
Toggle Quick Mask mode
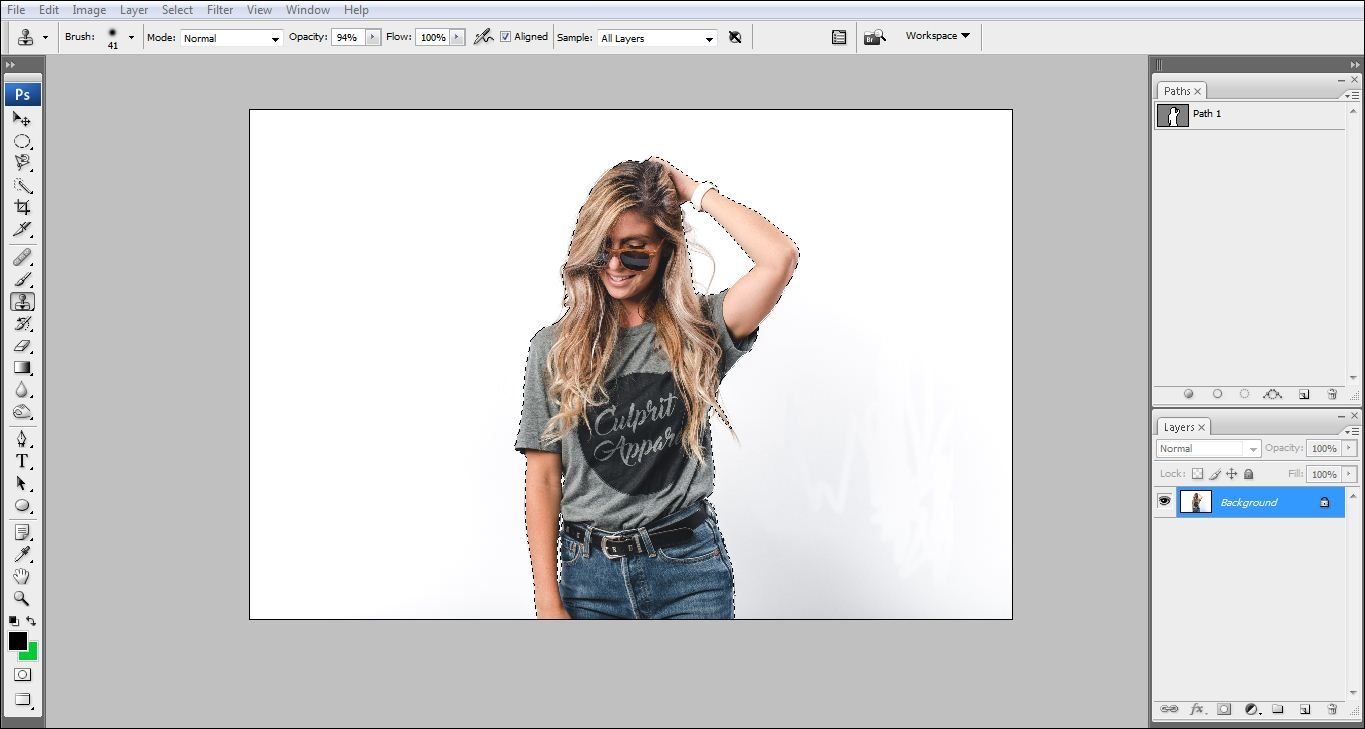click(22, 675)
